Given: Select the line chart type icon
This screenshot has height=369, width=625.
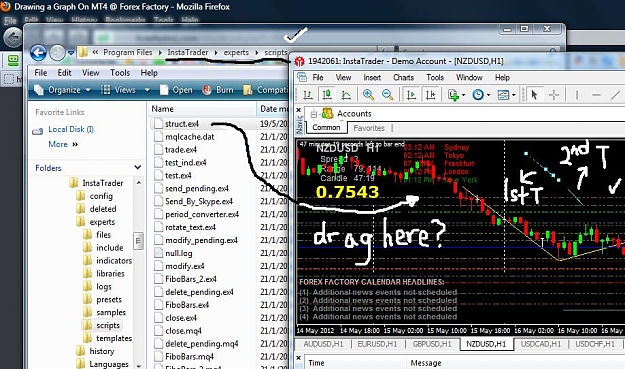Looking at the screenshot, I should coord(346,95).
